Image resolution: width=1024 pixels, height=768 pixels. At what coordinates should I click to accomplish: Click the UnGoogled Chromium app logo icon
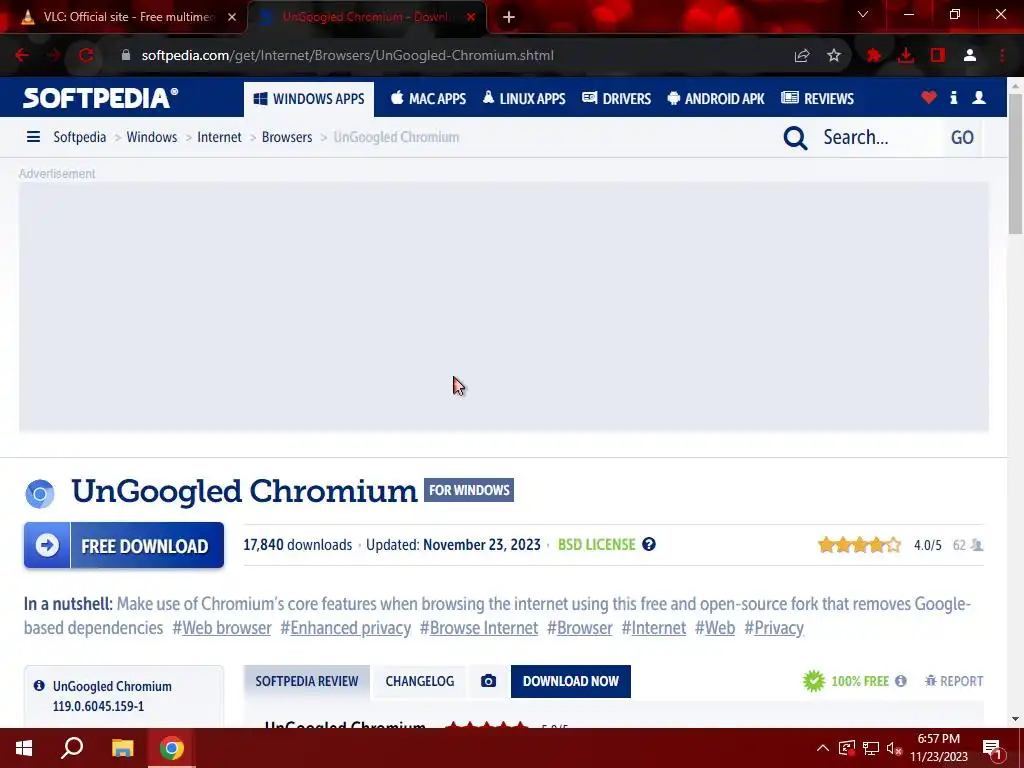pos(40,494)
